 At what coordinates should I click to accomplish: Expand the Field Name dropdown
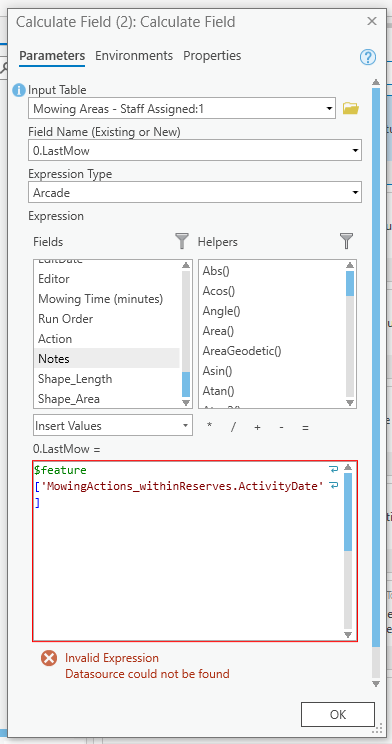pyautogui.click(x=355, y=151)
